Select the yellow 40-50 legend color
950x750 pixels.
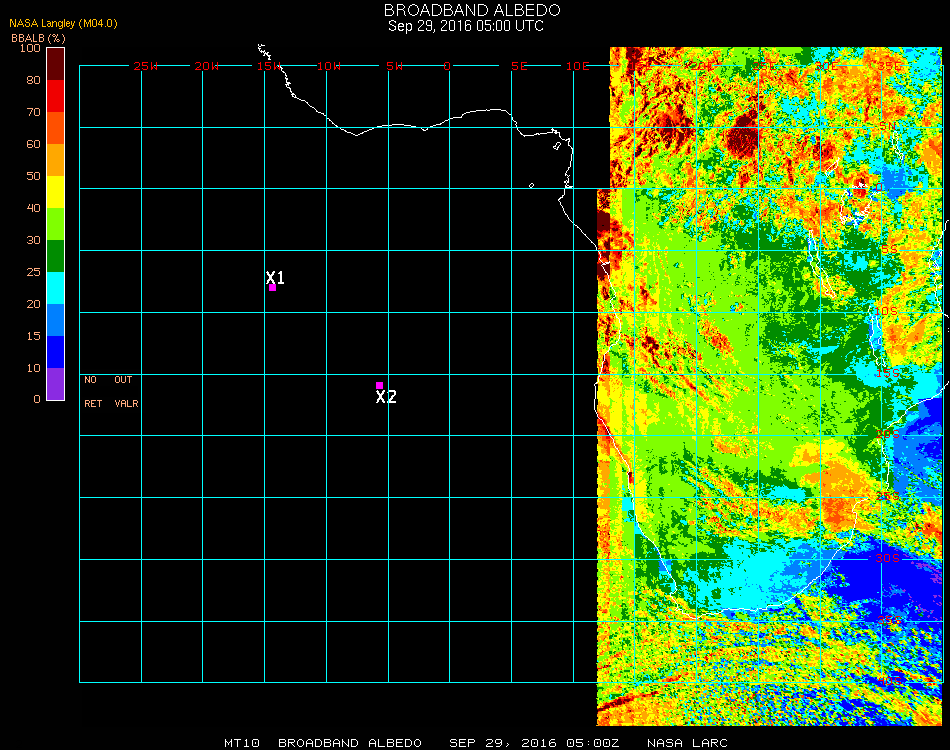tap(55, 192)
